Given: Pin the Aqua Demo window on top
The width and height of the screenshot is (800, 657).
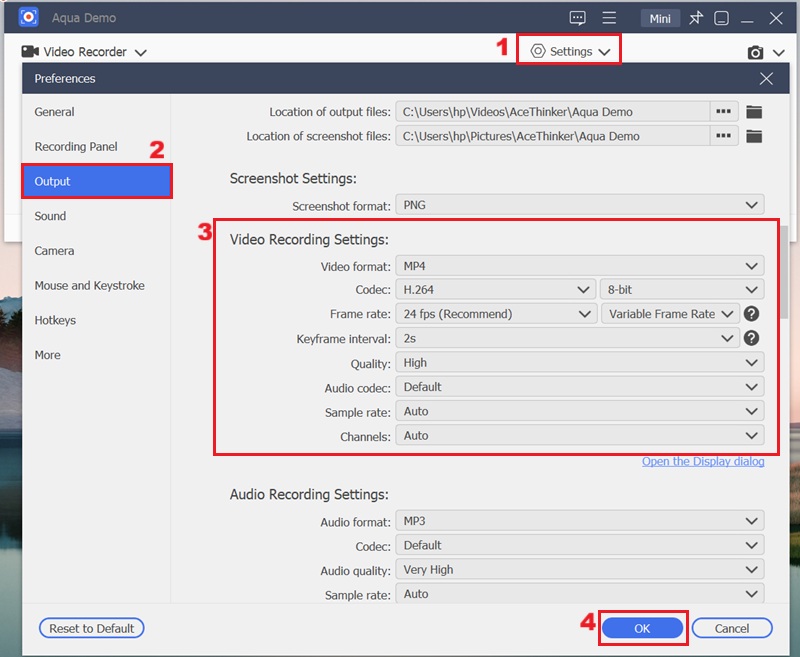Looking at the screenshot, I should tap(696, 17).
